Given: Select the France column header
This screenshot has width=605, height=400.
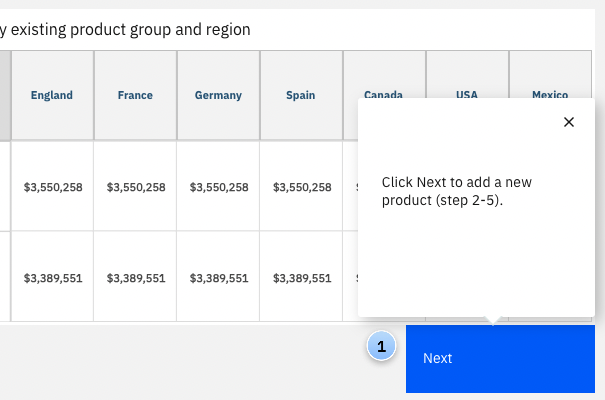Looking at the screenshot, I should click(x=135, y=96).
